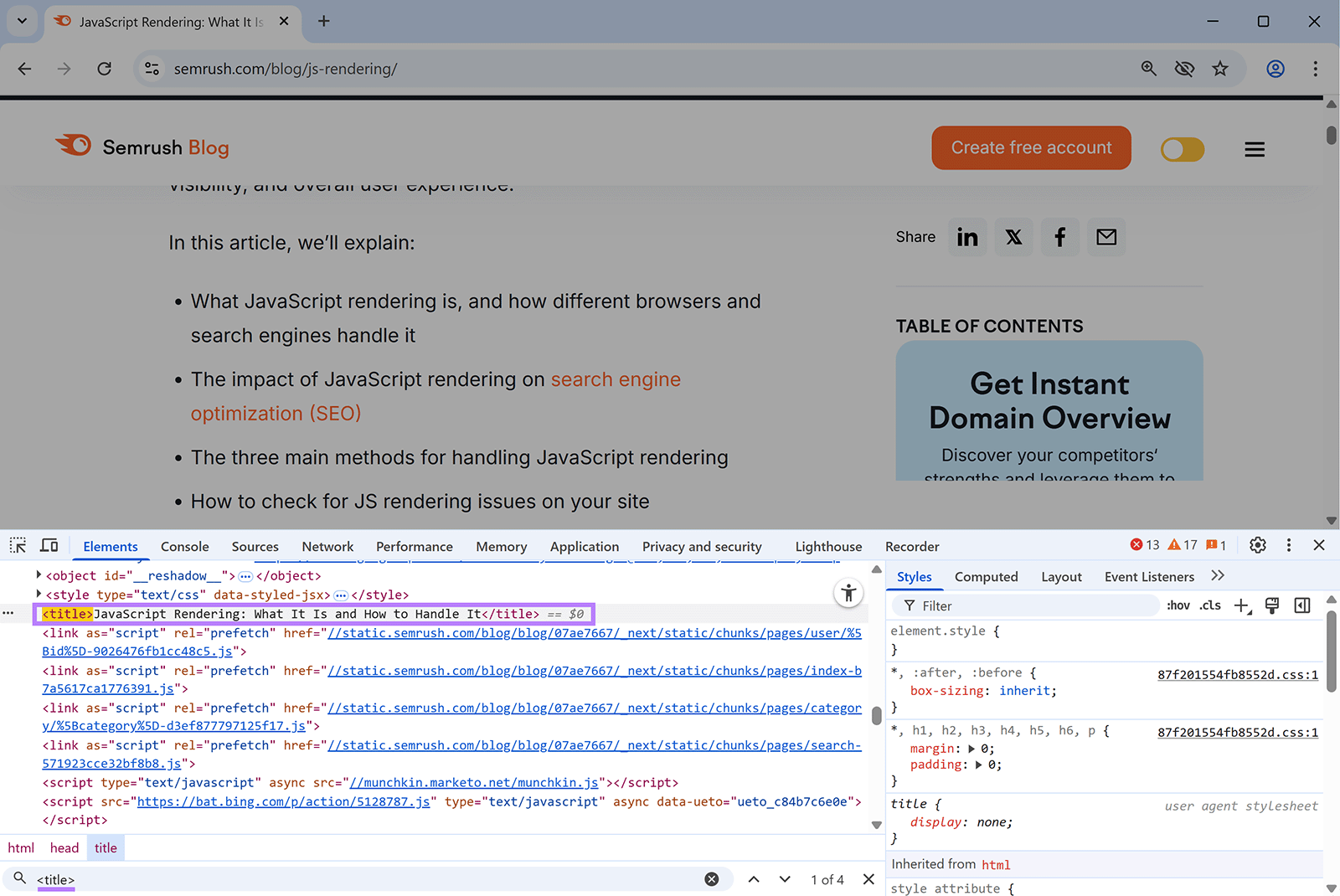Switch to the Console tab
The image size is (1340, 896).
click(x=184, y=546)
